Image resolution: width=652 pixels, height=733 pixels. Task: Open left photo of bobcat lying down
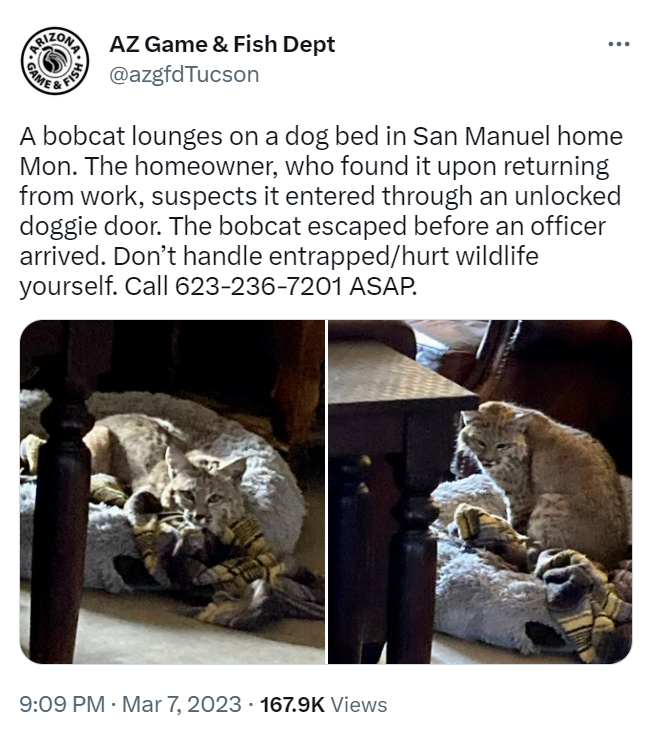click(172, 492)
